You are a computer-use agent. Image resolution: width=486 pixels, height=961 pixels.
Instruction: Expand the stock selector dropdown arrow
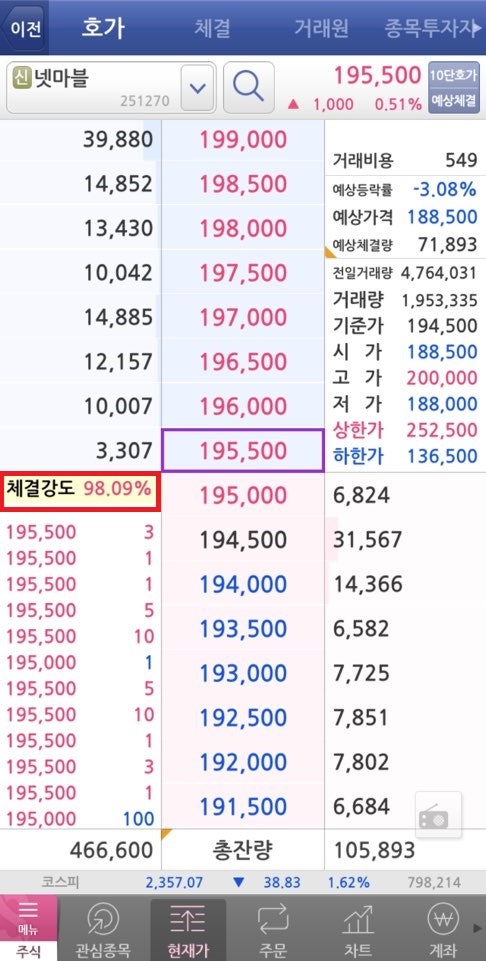pos(197,88)
